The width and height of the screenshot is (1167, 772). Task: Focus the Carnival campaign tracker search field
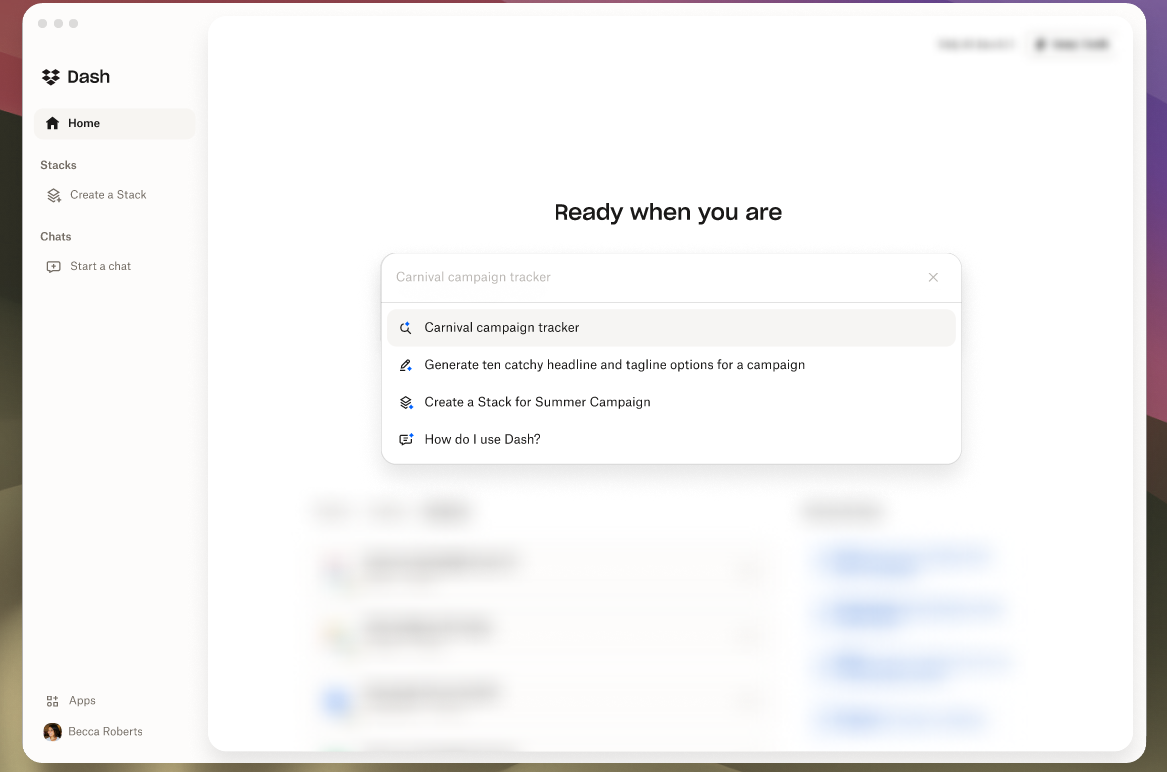[x=650, y=277]
